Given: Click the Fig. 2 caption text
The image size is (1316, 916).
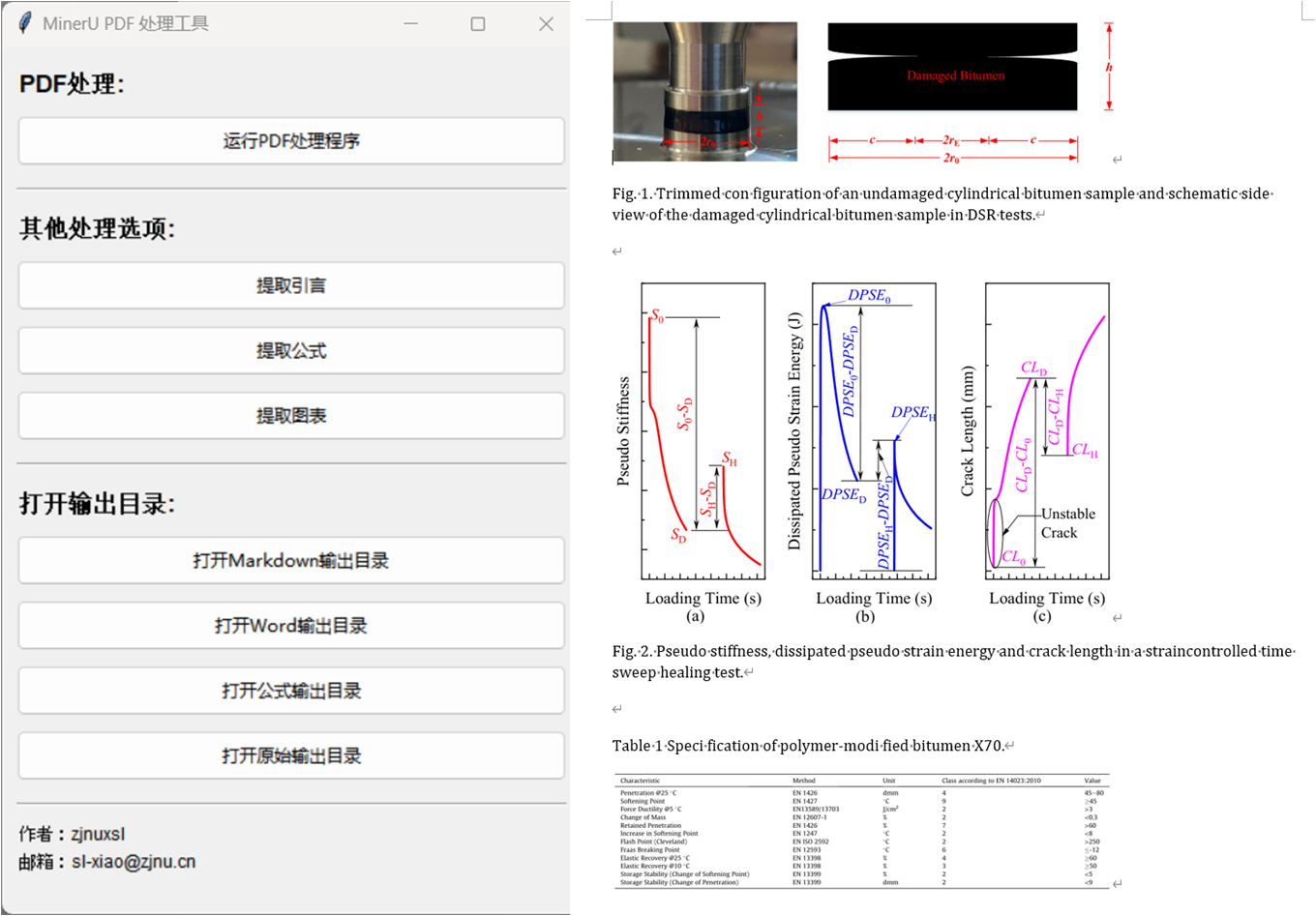Looking at the screenshot, I should coord(953,662).
